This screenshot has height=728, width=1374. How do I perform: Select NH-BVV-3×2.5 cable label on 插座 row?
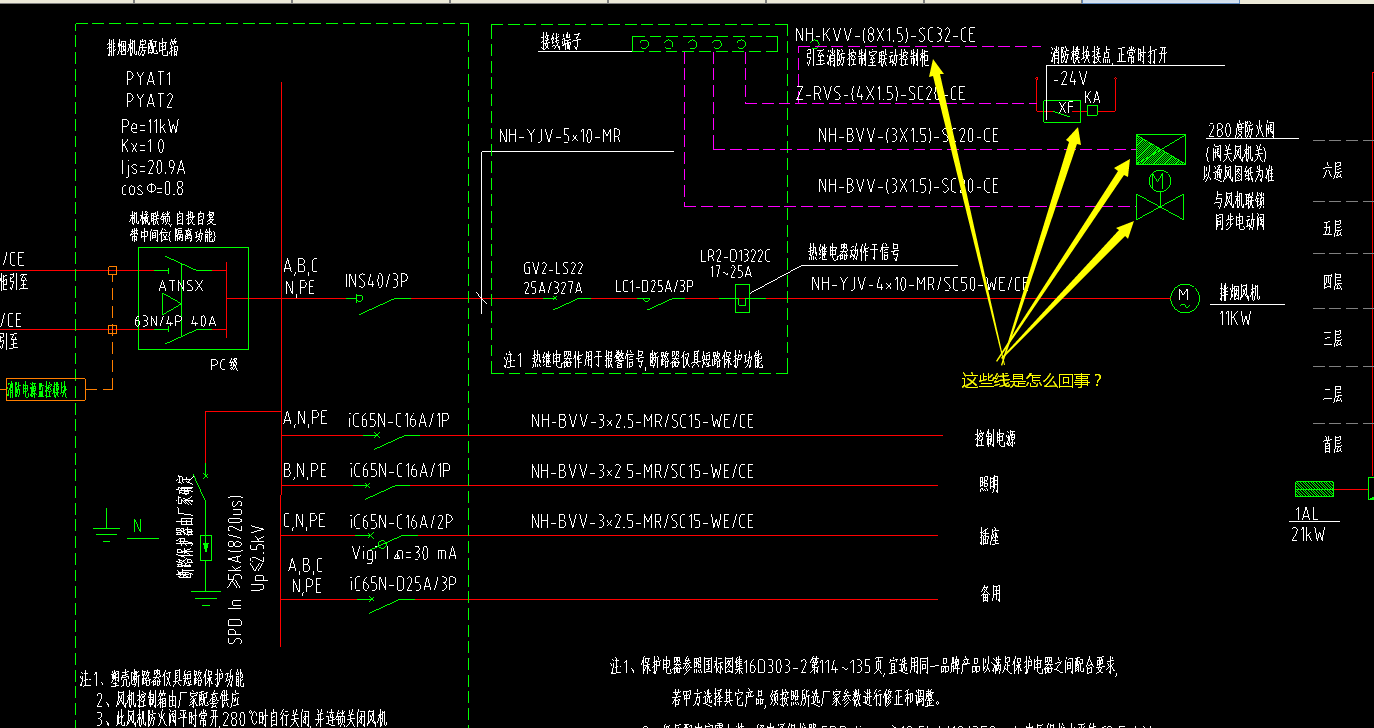[x=642, y=522]
